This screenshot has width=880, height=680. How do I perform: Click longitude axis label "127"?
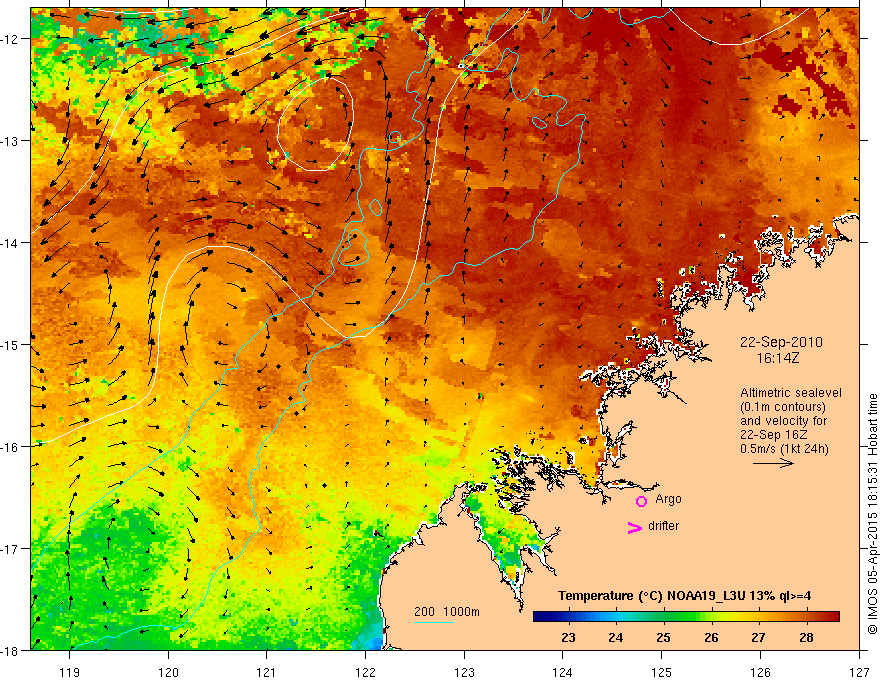pos(859,672)
